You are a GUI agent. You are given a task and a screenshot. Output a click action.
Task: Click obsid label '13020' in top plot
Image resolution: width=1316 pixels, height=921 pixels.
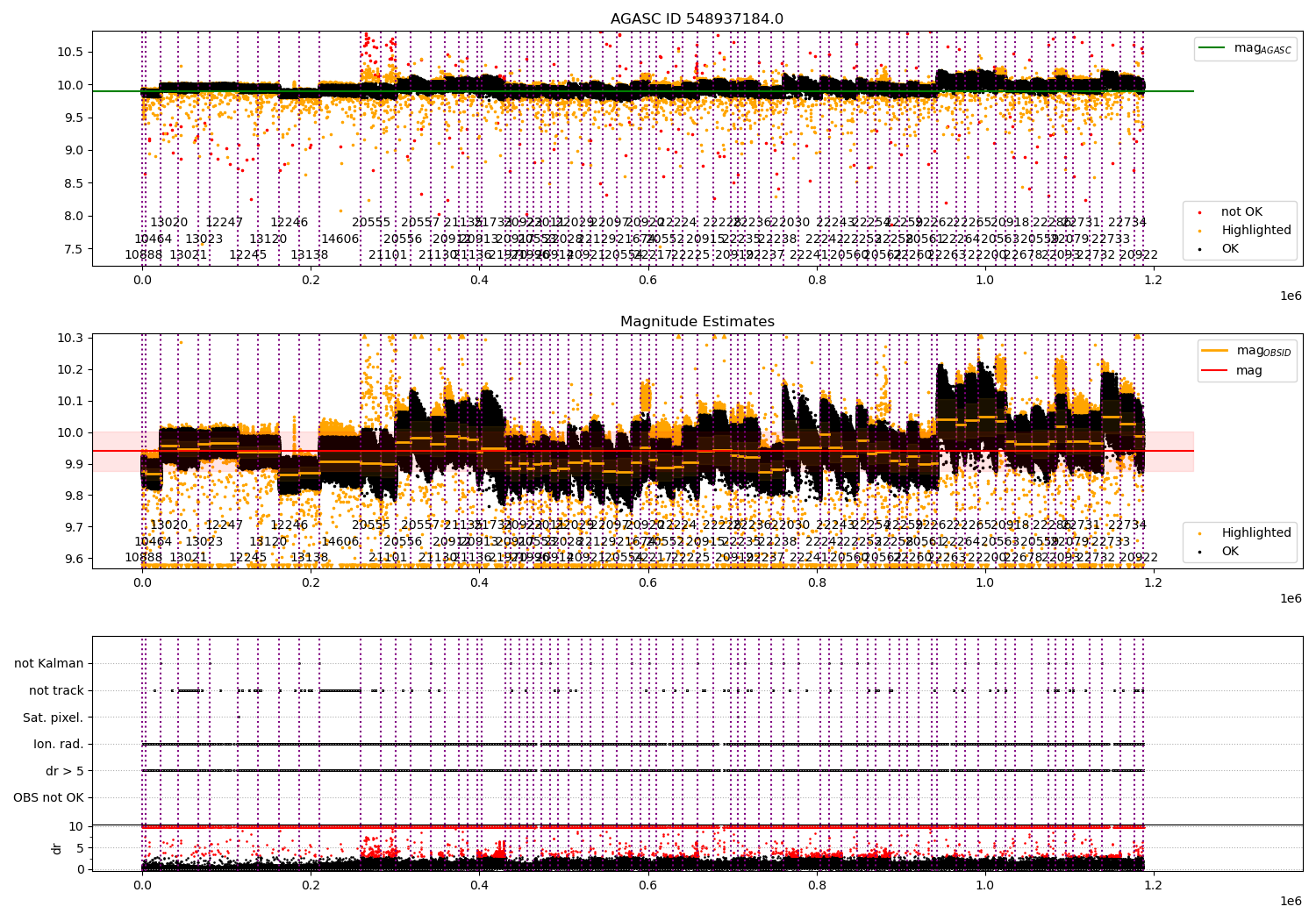[x=168, y=223]
